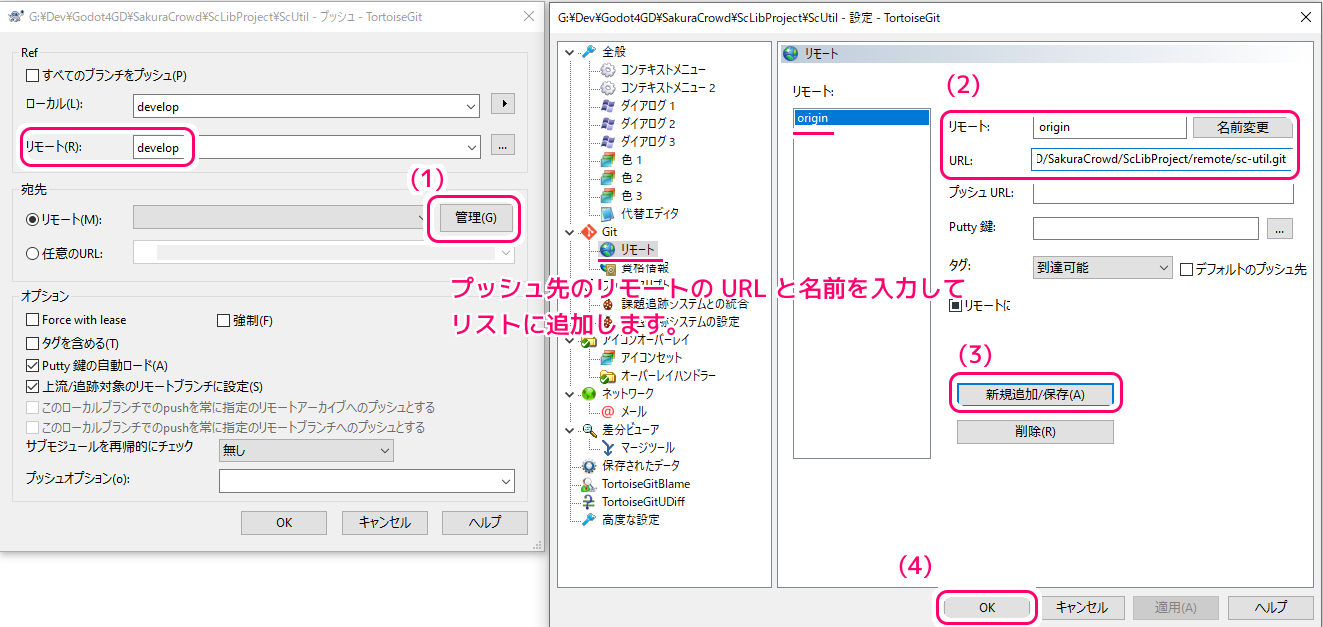Image resolution: width=1323 pixels, height=627 pixels.
Task: Click the ネットワーク green globe icon
Action: (x=589, y=394)
